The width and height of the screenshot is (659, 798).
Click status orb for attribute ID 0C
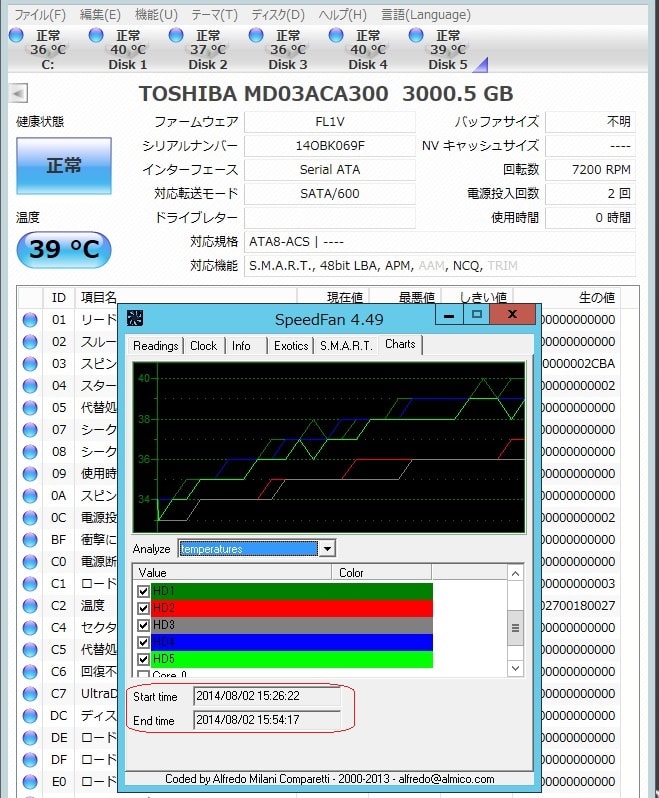pos(30,518)
